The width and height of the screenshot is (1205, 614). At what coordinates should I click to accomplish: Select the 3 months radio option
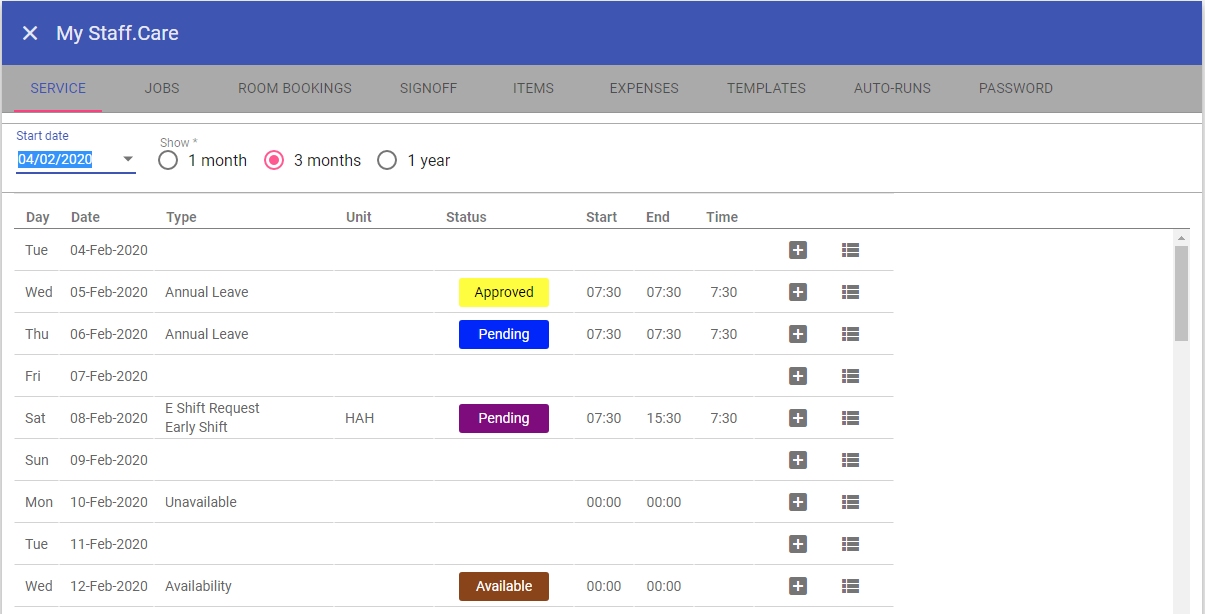pyautogui.click(x=274, y=160)
